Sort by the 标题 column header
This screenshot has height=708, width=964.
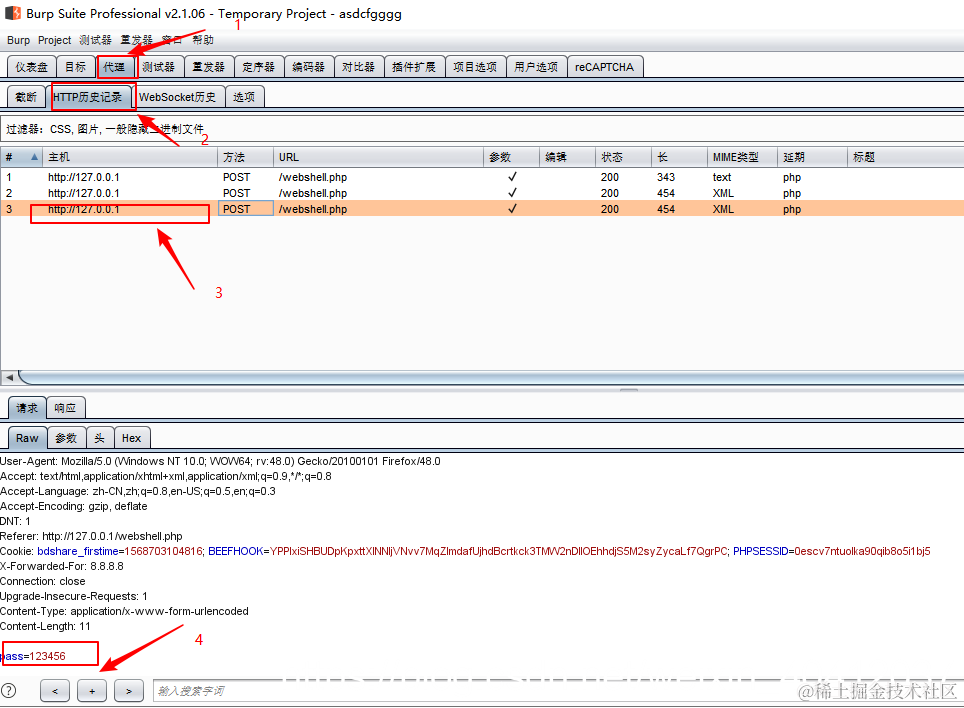905,157
